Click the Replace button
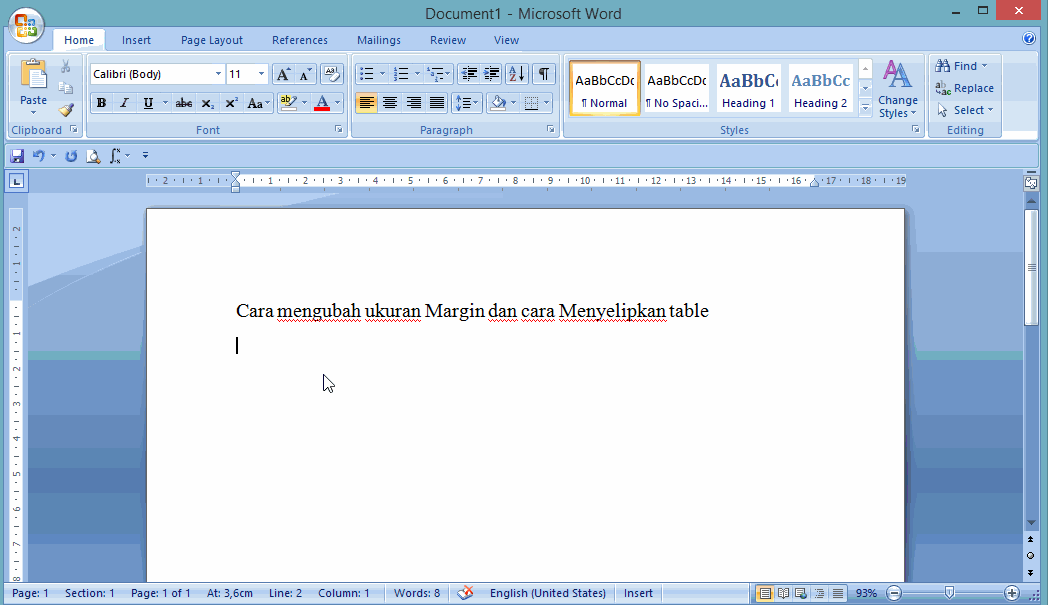 [964, 88]
